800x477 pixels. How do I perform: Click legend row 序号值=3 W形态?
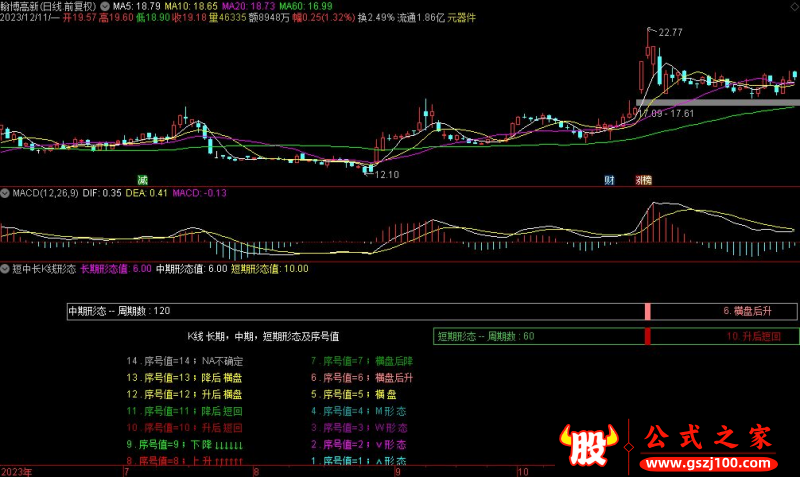tap(359, 428)
